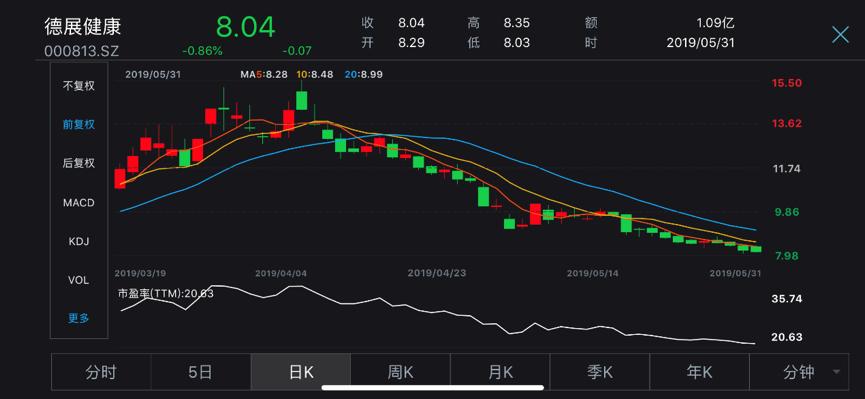
Task: Switch to 分时 tab
Action: point(101,372)
